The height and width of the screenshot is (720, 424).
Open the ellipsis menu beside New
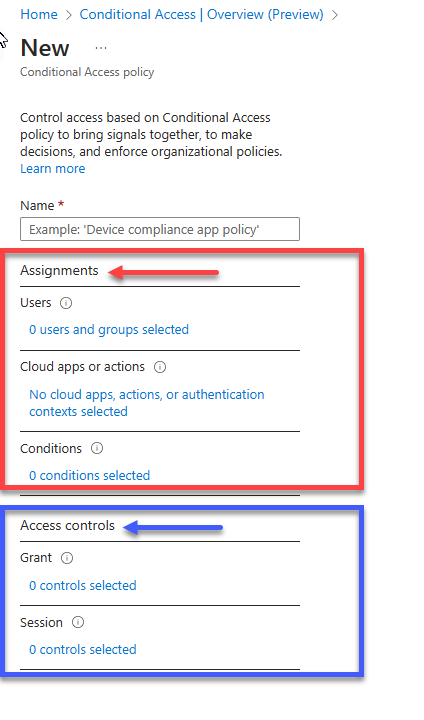click(x=101, y=48)
